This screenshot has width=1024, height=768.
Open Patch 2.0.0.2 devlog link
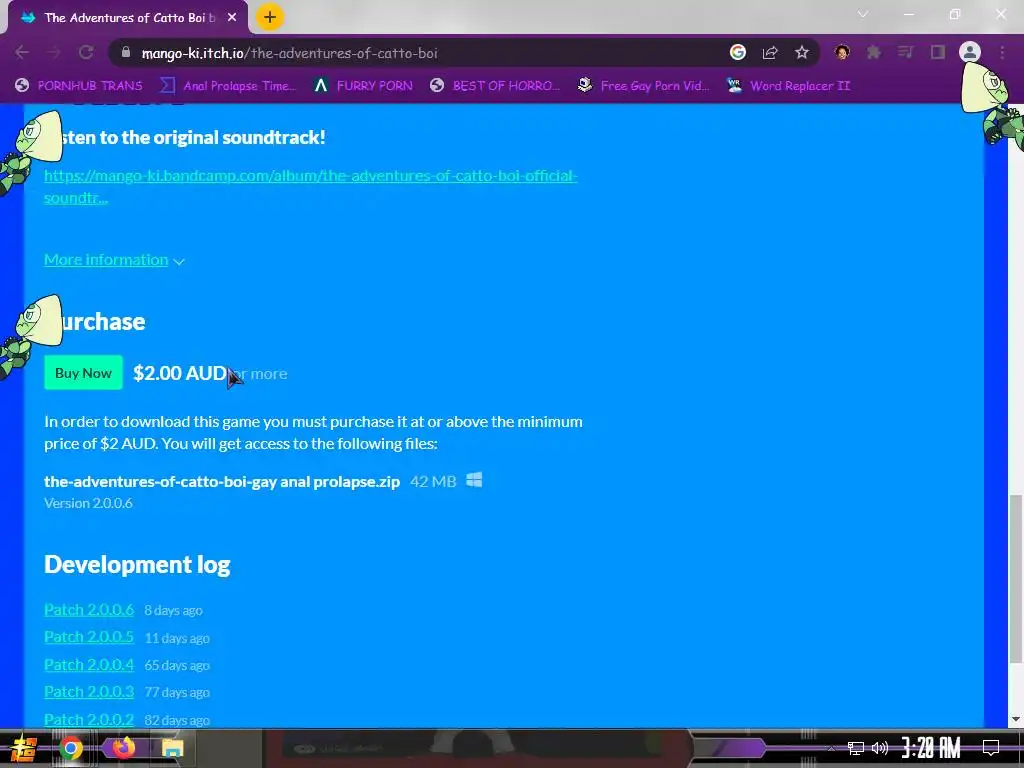coord(89,720)
